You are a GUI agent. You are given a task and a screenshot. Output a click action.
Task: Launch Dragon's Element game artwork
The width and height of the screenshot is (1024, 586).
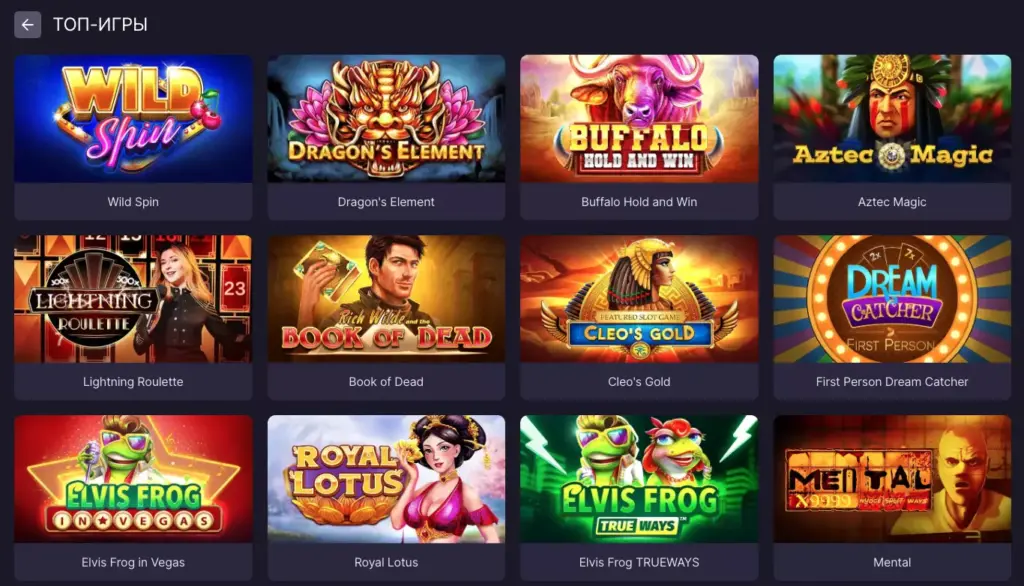[386, 119]
